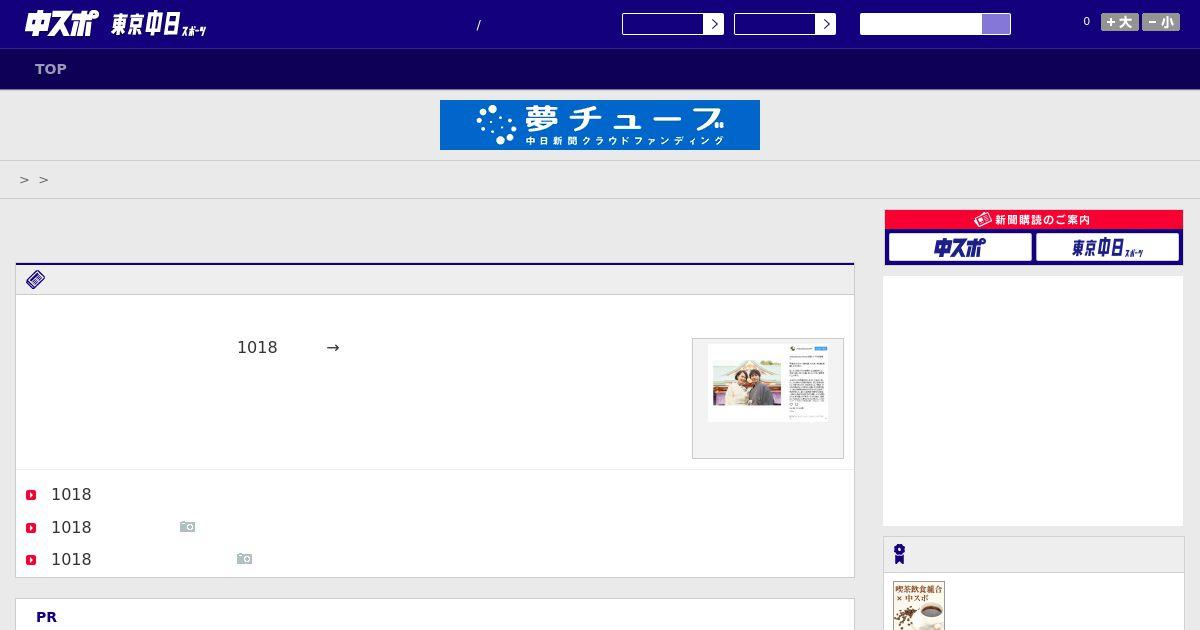Choose 中スポ subscription button in sidebar
This screenshot has width=1200, height=630.
[x=960, y=247]
